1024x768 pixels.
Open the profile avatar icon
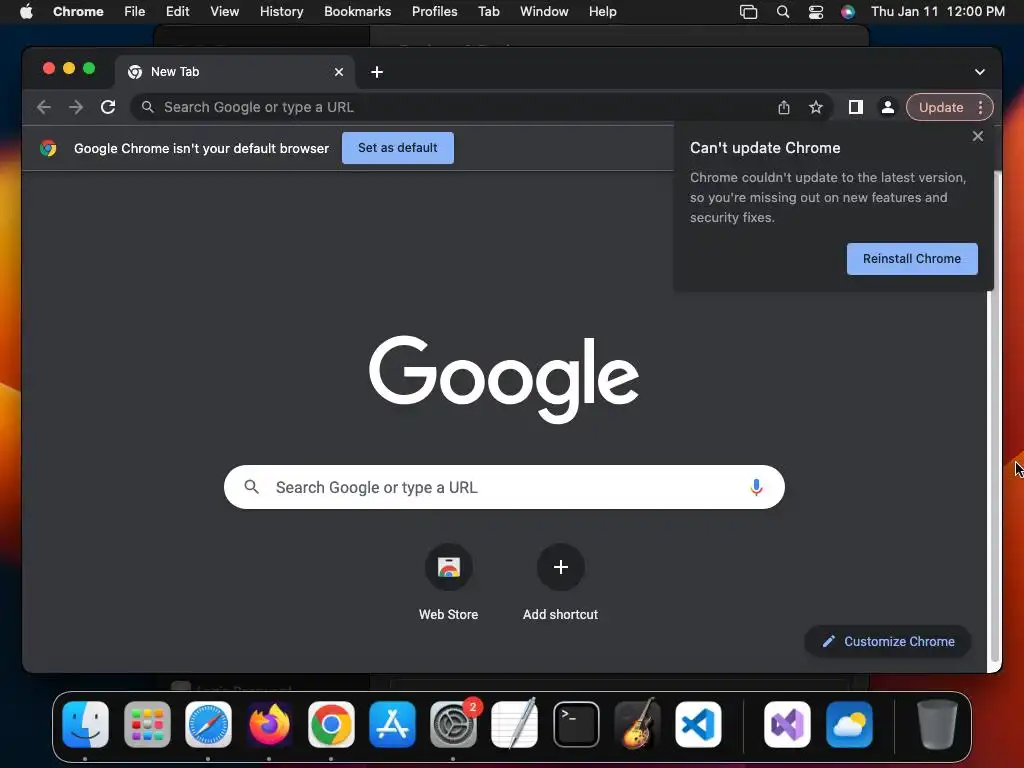click(888, 107)
